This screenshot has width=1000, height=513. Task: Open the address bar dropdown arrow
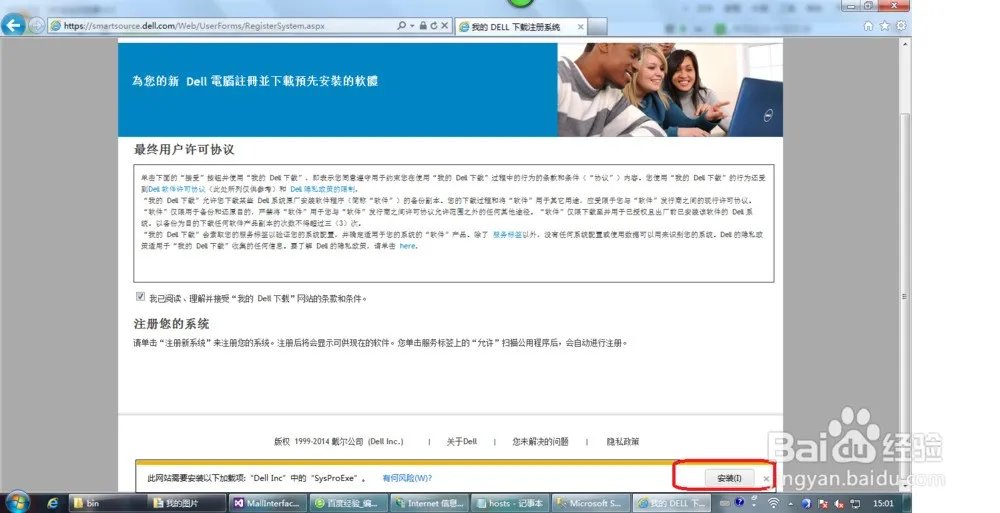tap(412, 26)
